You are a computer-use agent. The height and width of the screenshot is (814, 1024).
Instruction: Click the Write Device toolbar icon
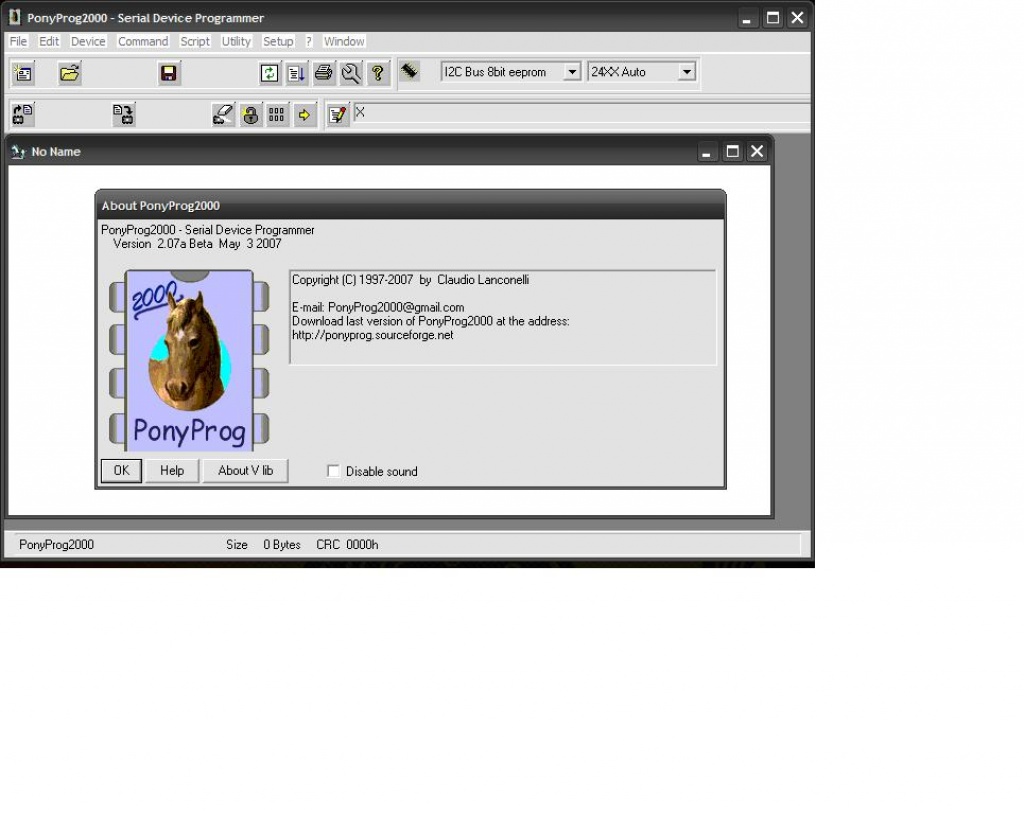coord(123,115)
